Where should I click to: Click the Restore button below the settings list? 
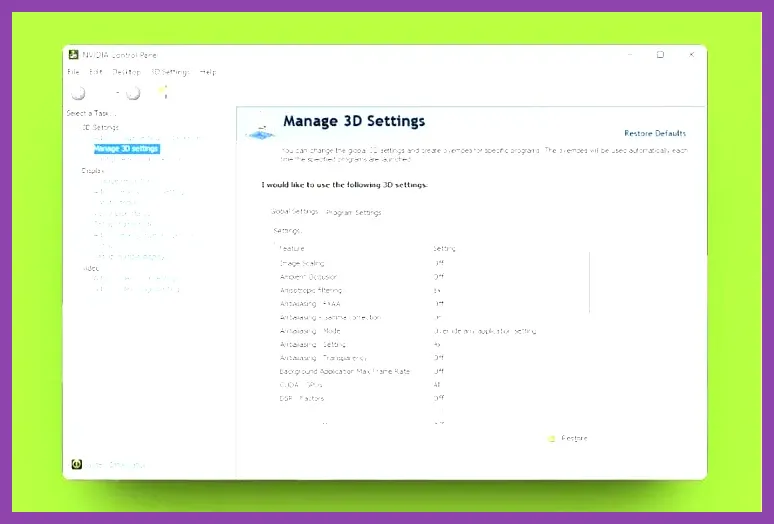tap(574, 438)
